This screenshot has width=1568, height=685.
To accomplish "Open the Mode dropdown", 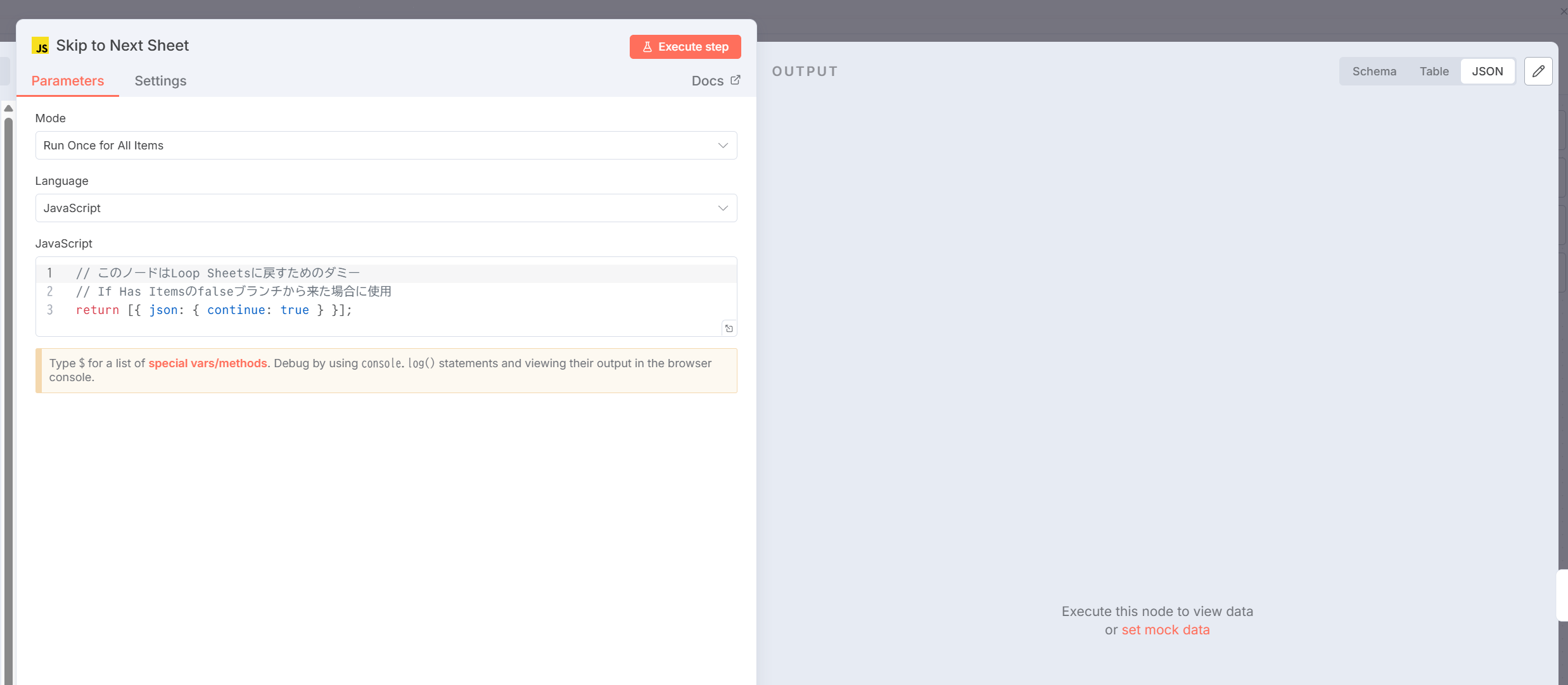I will [385, 146].
